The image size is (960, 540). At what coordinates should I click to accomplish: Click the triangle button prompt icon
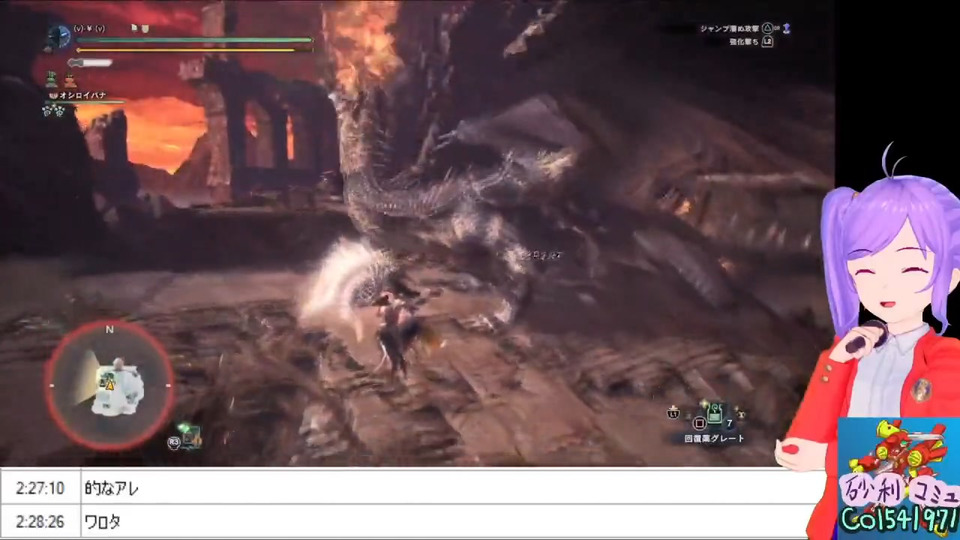(767, 28)
